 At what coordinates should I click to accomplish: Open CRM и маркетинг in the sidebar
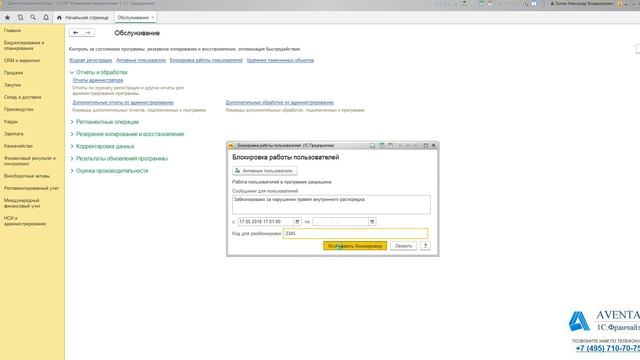[22, 60]
